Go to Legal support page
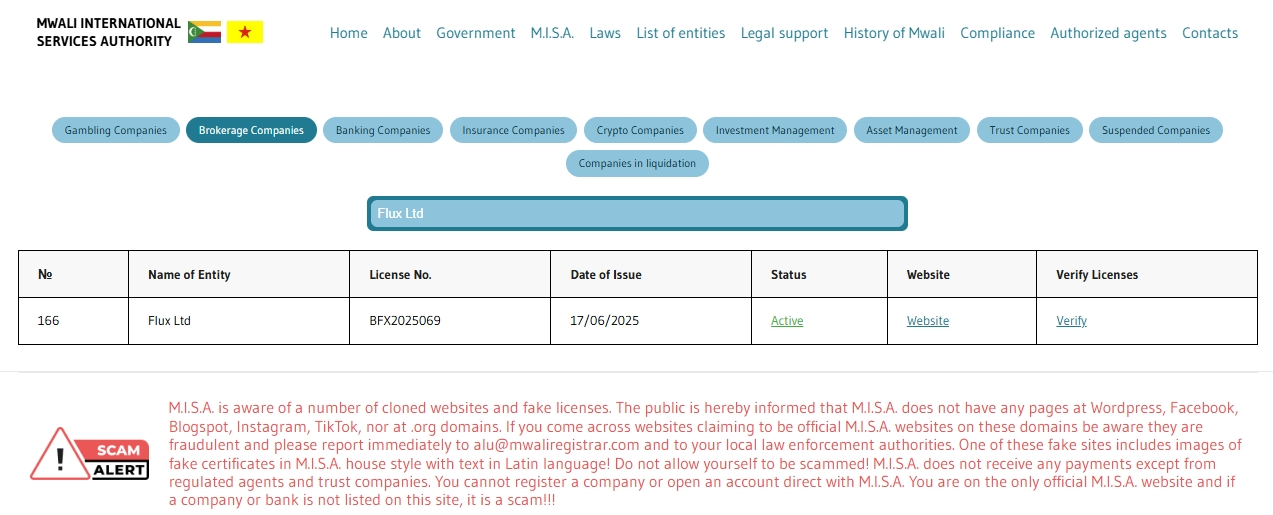 point(784,33)
